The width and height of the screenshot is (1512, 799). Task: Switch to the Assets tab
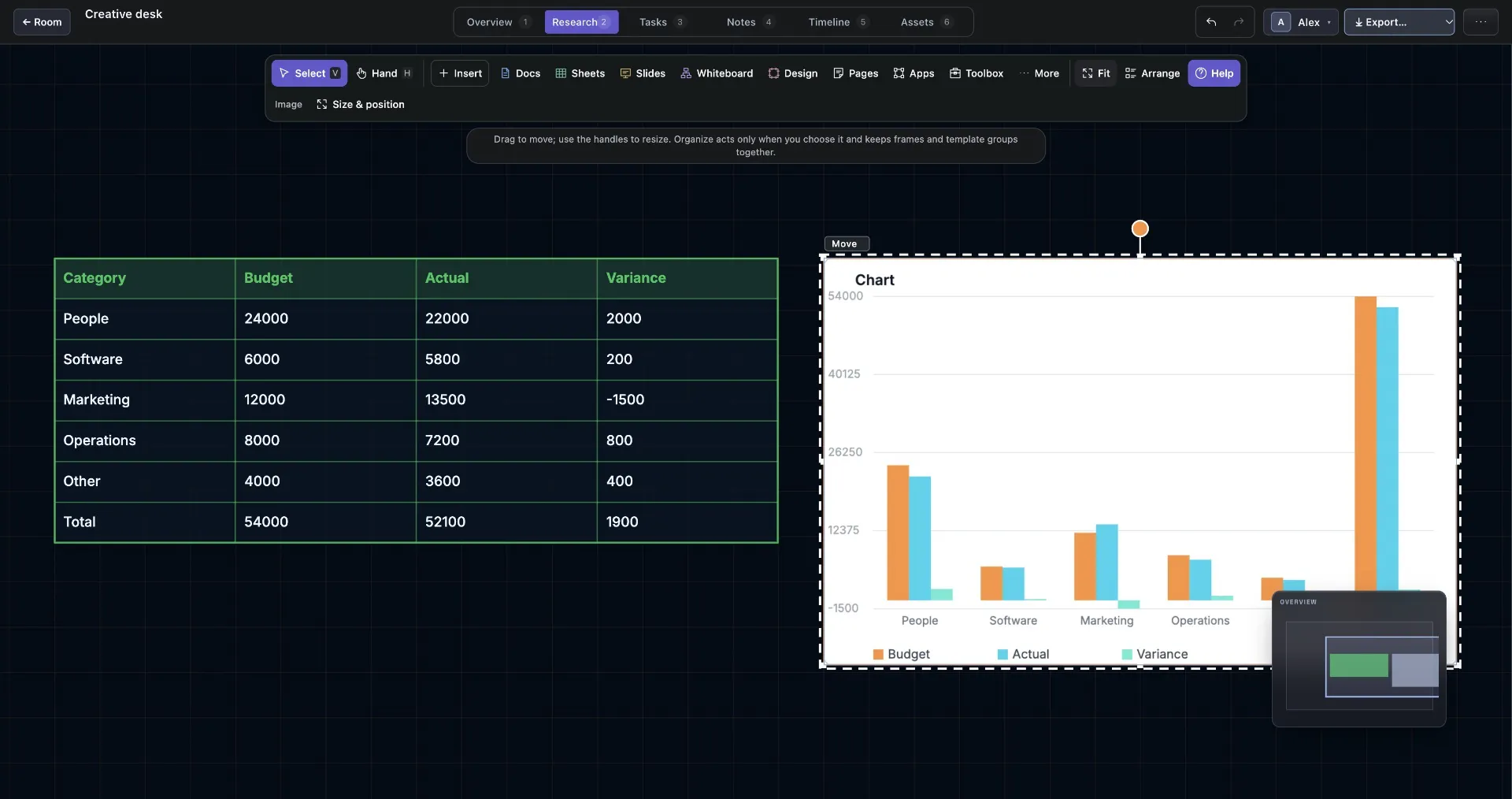pyautogui.click(x=926, y=22)
